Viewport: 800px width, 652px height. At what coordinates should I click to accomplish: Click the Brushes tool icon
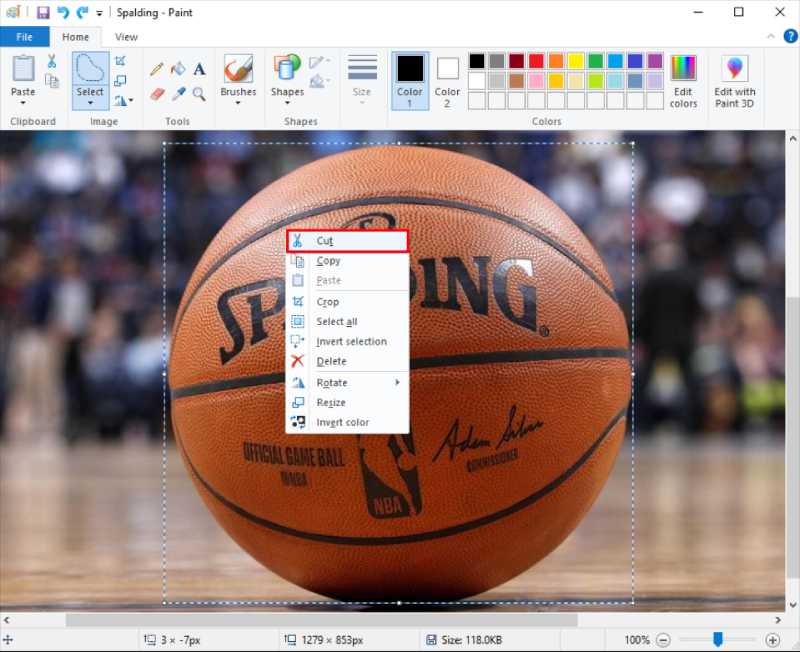238,68
